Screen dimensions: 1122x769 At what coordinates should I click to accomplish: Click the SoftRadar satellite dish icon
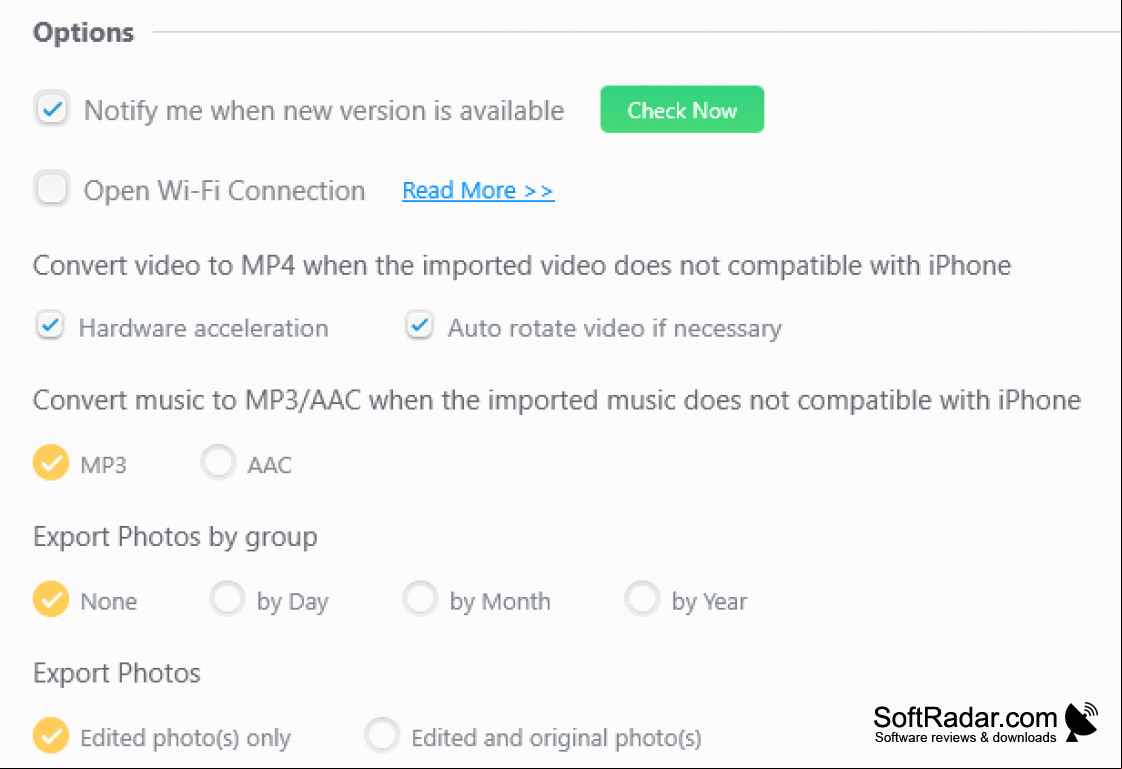tap(1082, 722)
